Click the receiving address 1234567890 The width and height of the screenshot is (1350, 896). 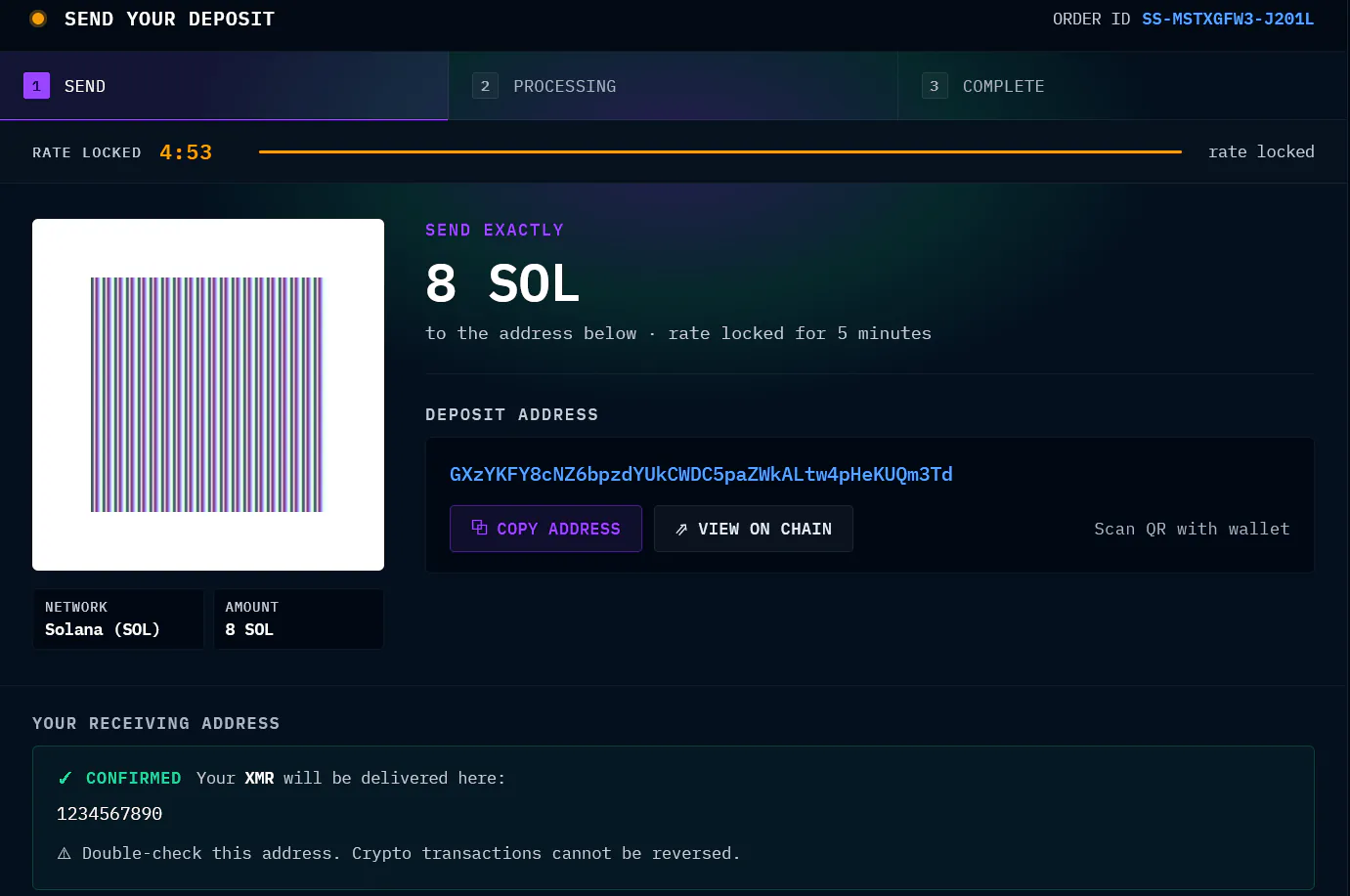pos(109,813)
